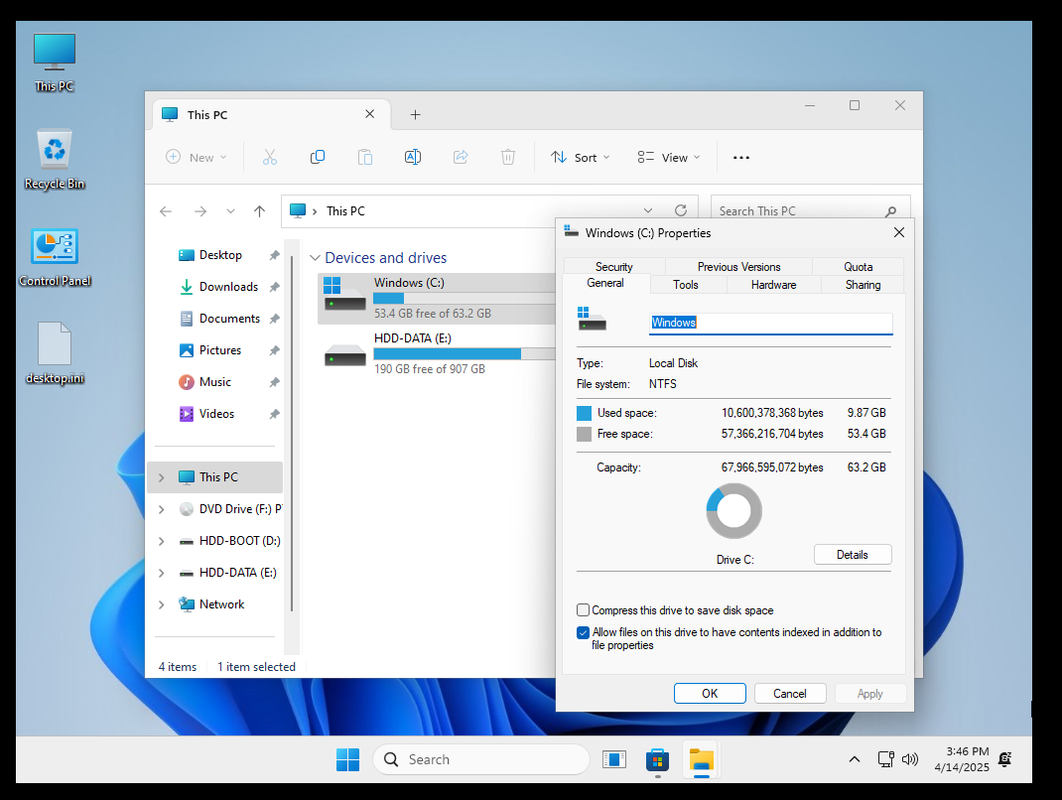The height and width of the screenshot is (800, 1062).
Task: Click the Rename icon in toolbar
Action: point(412,157)
